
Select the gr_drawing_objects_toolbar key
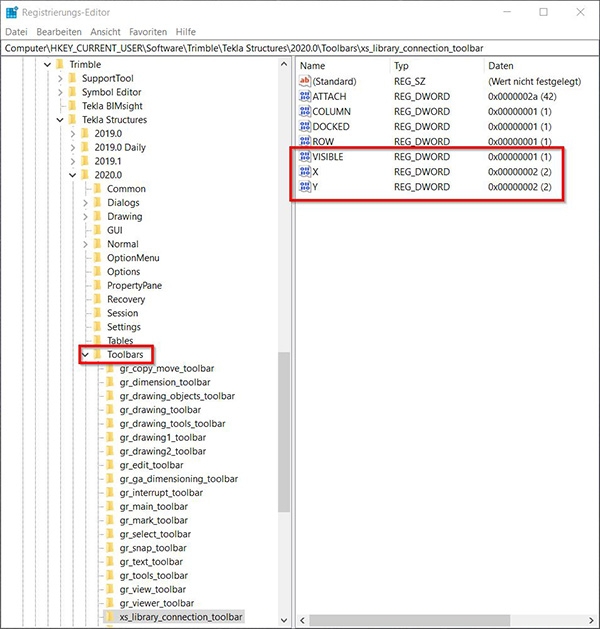click(177, 396)
